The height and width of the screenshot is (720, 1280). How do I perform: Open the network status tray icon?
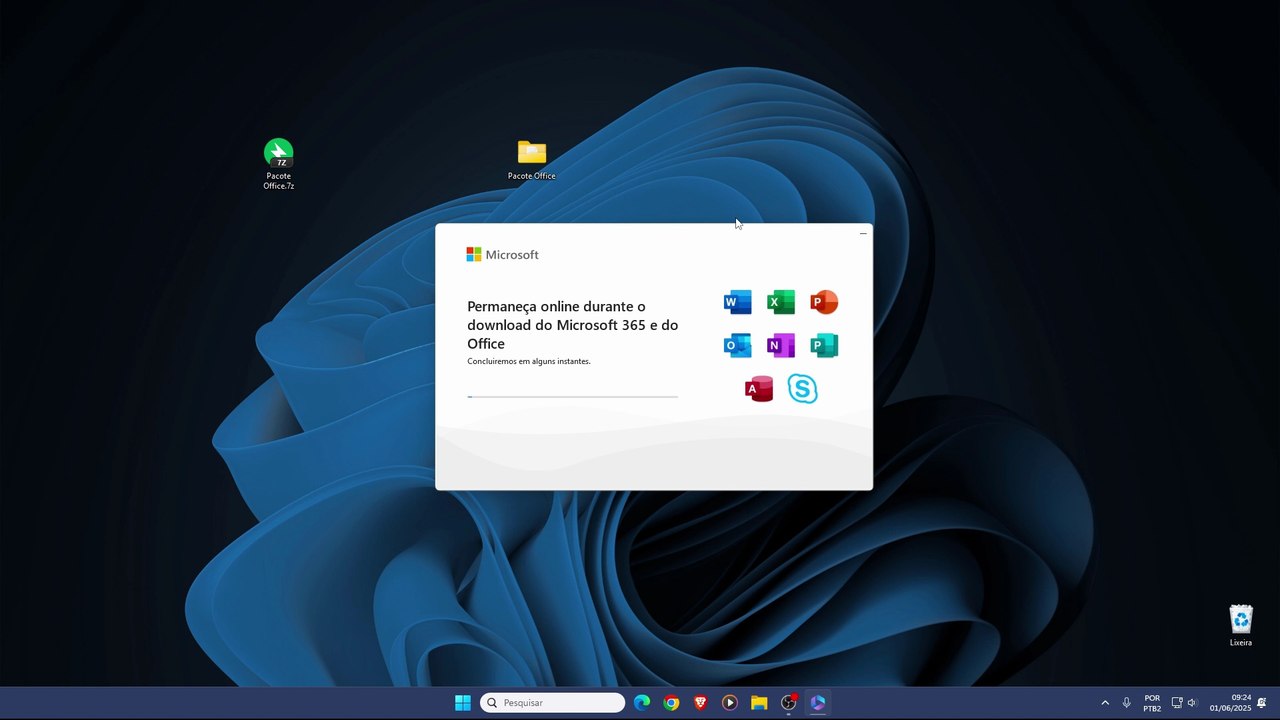1177,703
